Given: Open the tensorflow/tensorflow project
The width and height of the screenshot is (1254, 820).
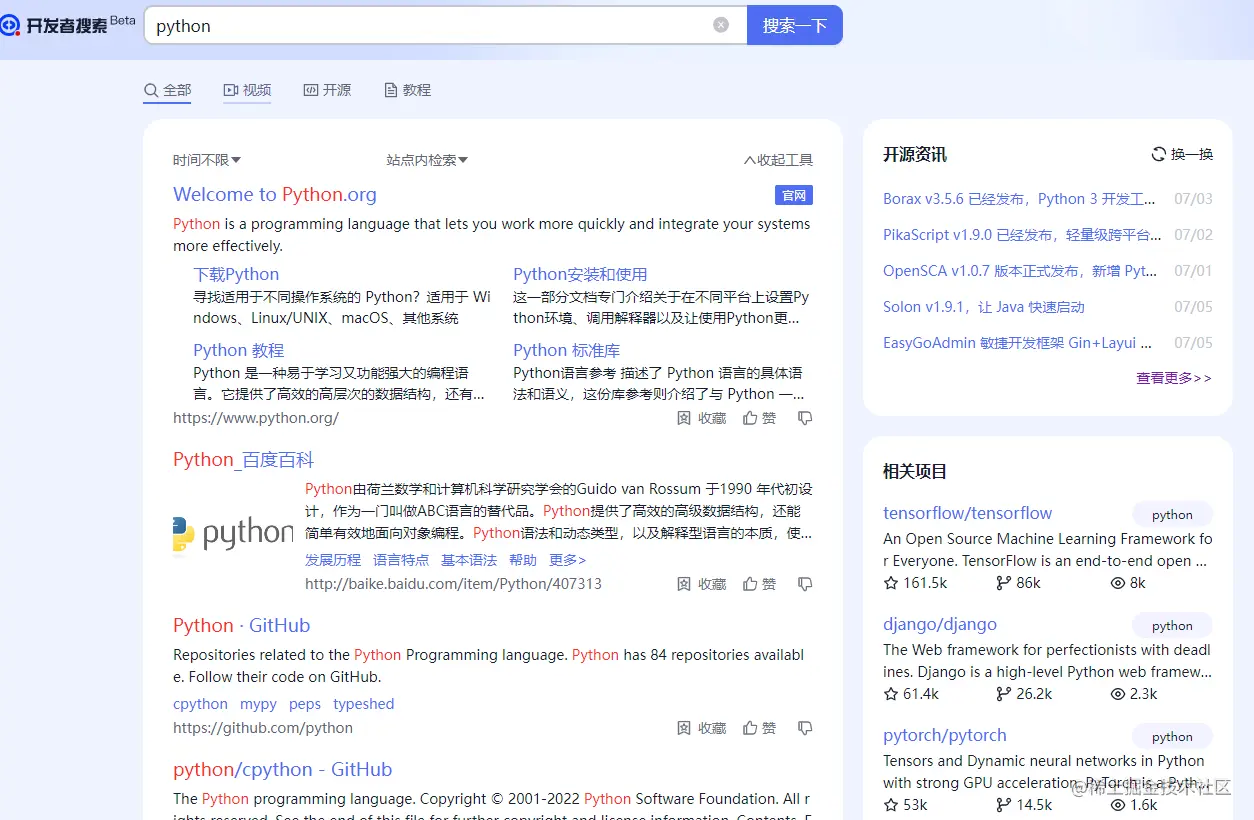Looking at the screenshot, I should 967,513.
